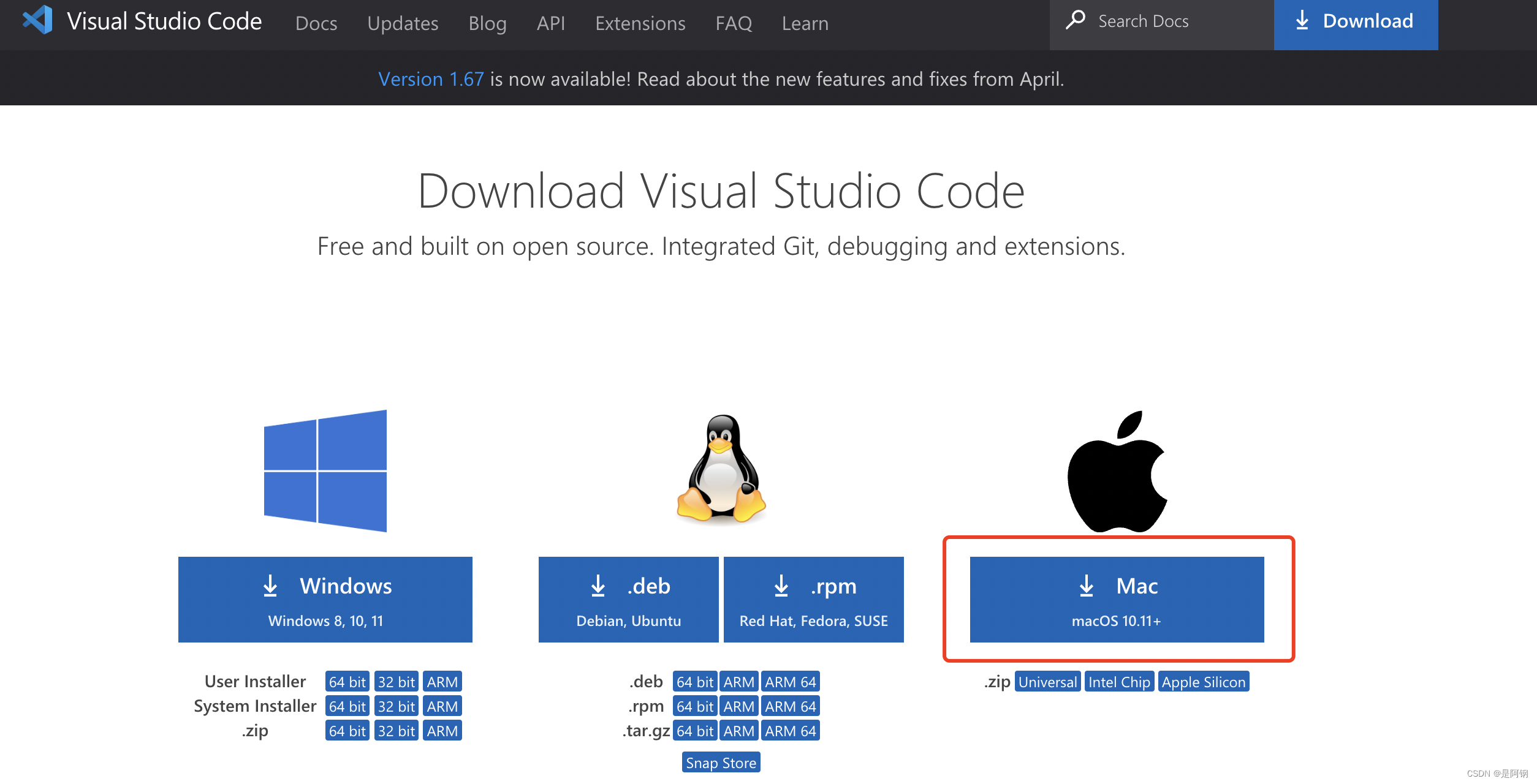Select Linux .tar.gz ARM 64

point(791,731)
